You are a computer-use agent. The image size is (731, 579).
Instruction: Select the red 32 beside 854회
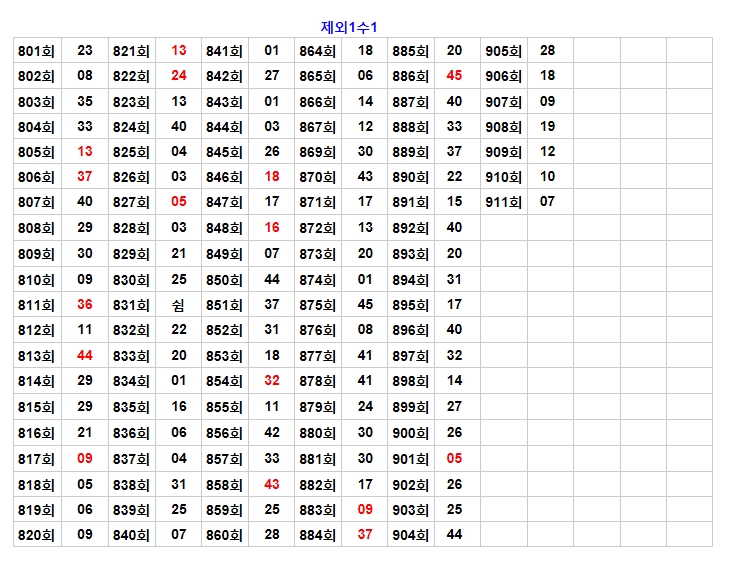(x=272, y=380)
